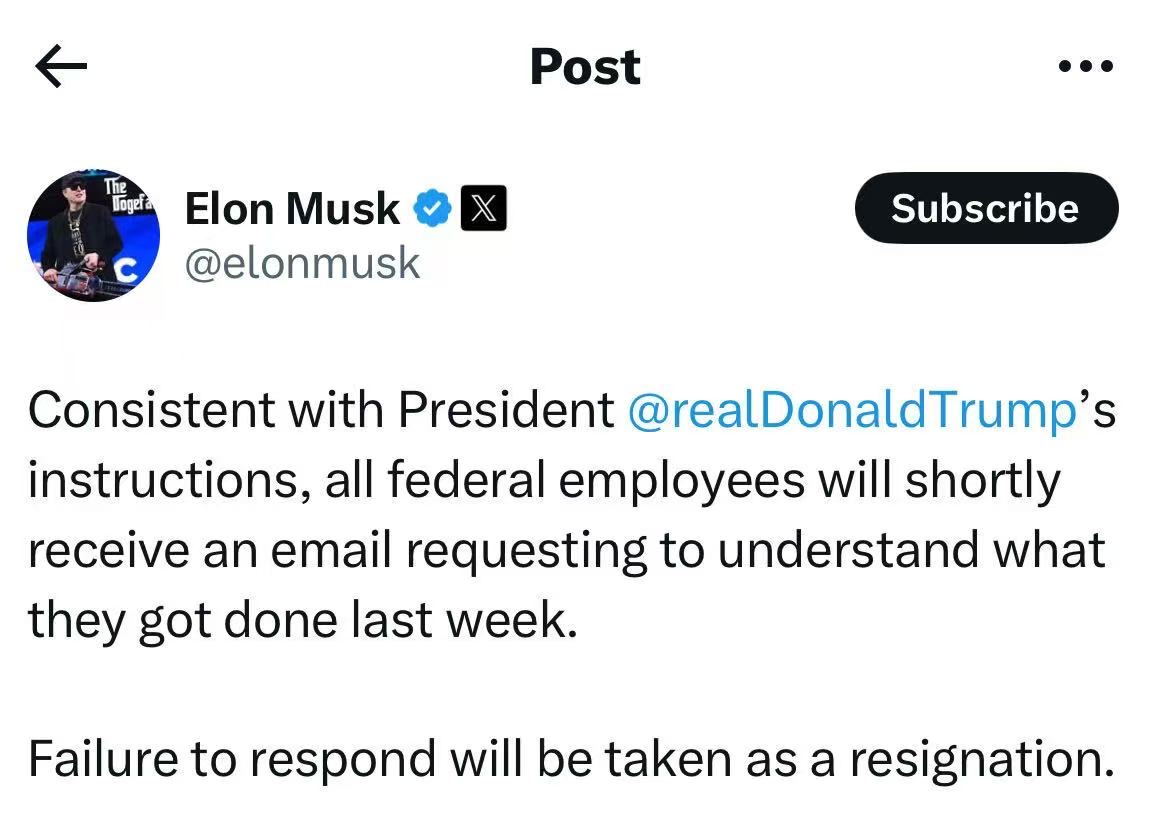Click the words 'taken as a' in the post
Image resolution: width=1170 pixels, height=832 pixels.
(719, 760)
